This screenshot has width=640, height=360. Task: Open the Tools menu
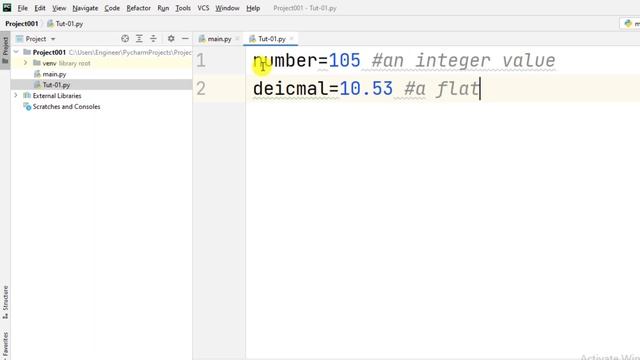(x=183, y=8)
